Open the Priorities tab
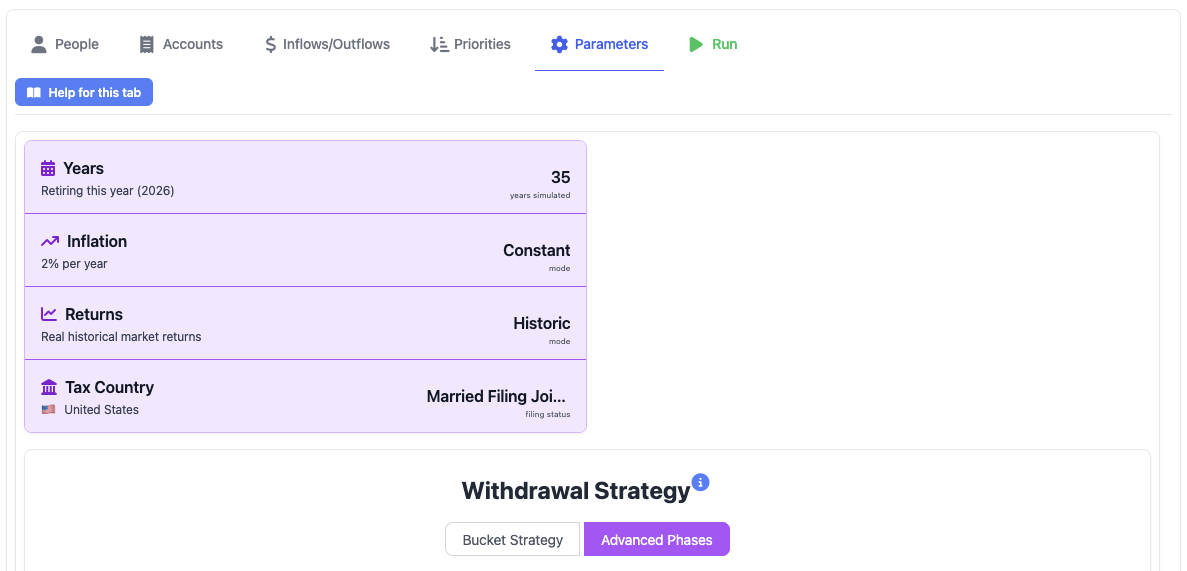Image resolution: width=1187 pixels, height=571 pixels. 470,44
